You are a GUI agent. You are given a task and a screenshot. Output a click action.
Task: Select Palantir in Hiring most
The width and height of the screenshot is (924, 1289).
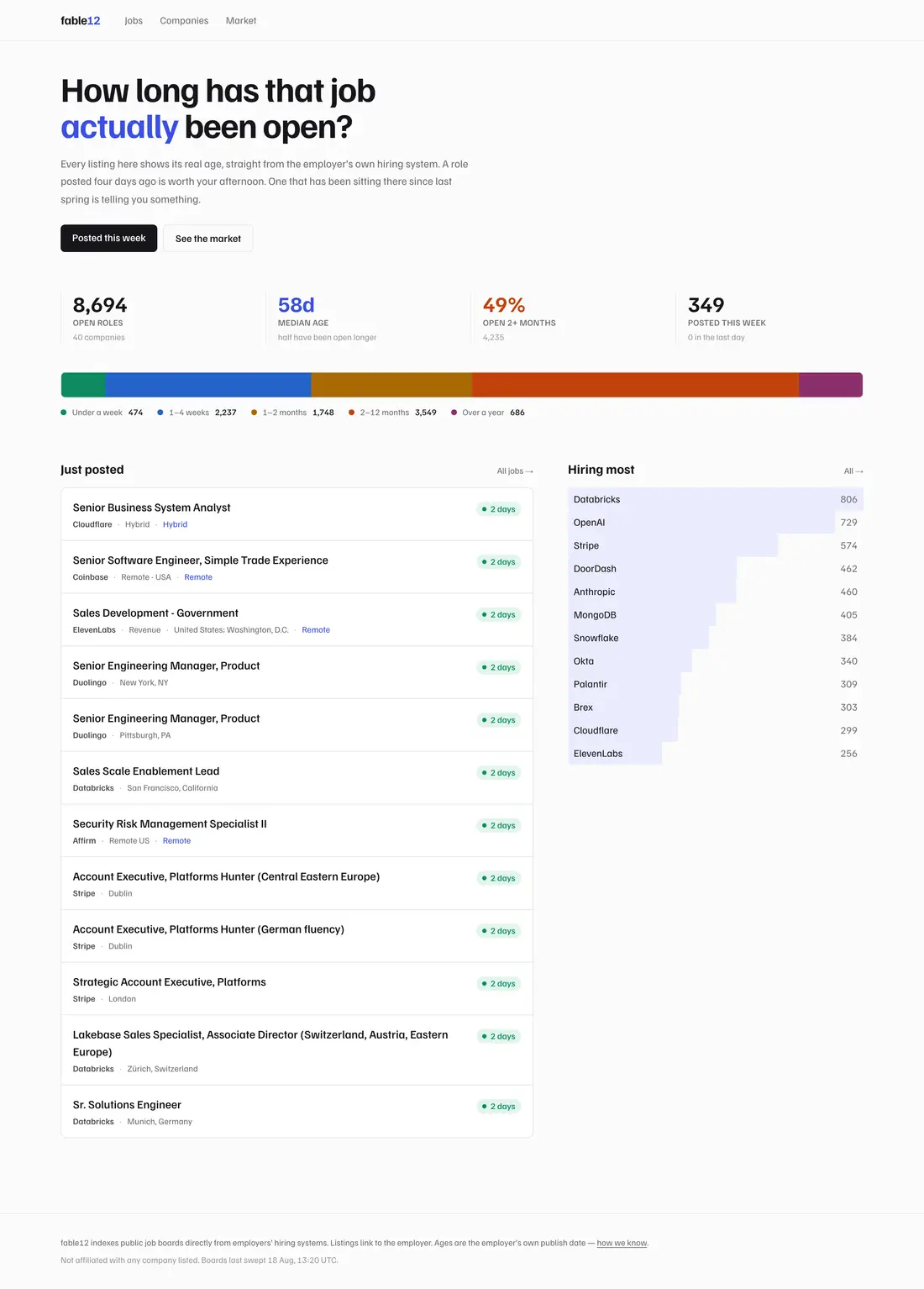coord(716,684)
